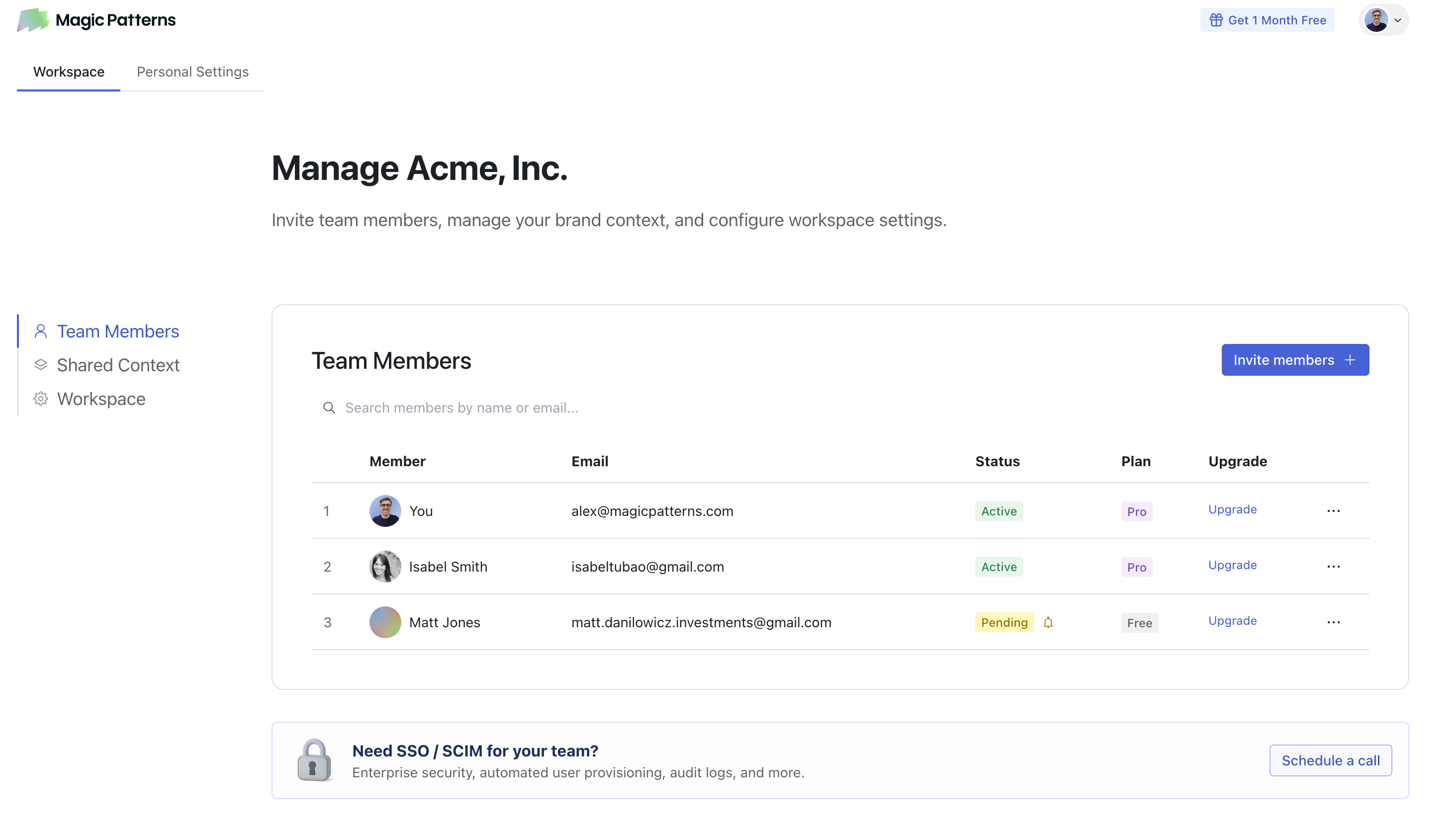Click the lock icon in the SSO banner
This screenshot has height=837, width=1456.
[314, 759]
